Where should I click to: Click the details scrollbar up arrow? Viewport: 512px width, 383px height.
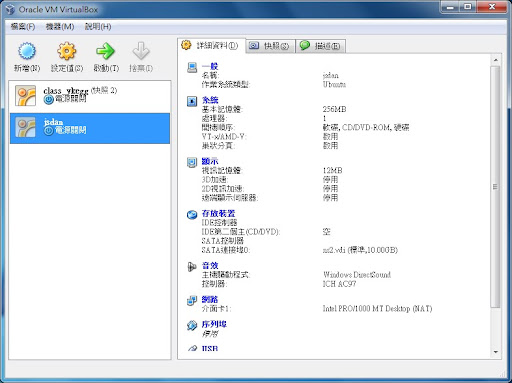click(x=496, y=60)
